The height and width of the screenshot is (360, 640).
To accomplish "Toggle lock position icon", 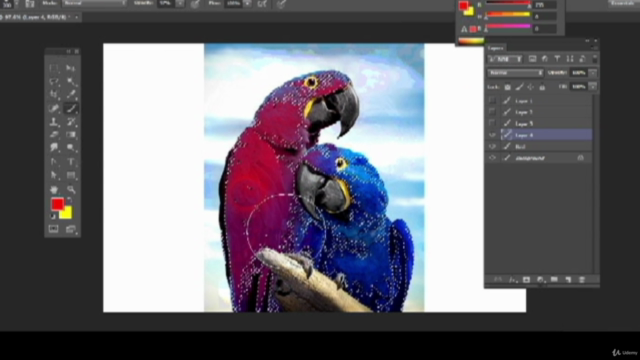I will [x=530, y=87].
